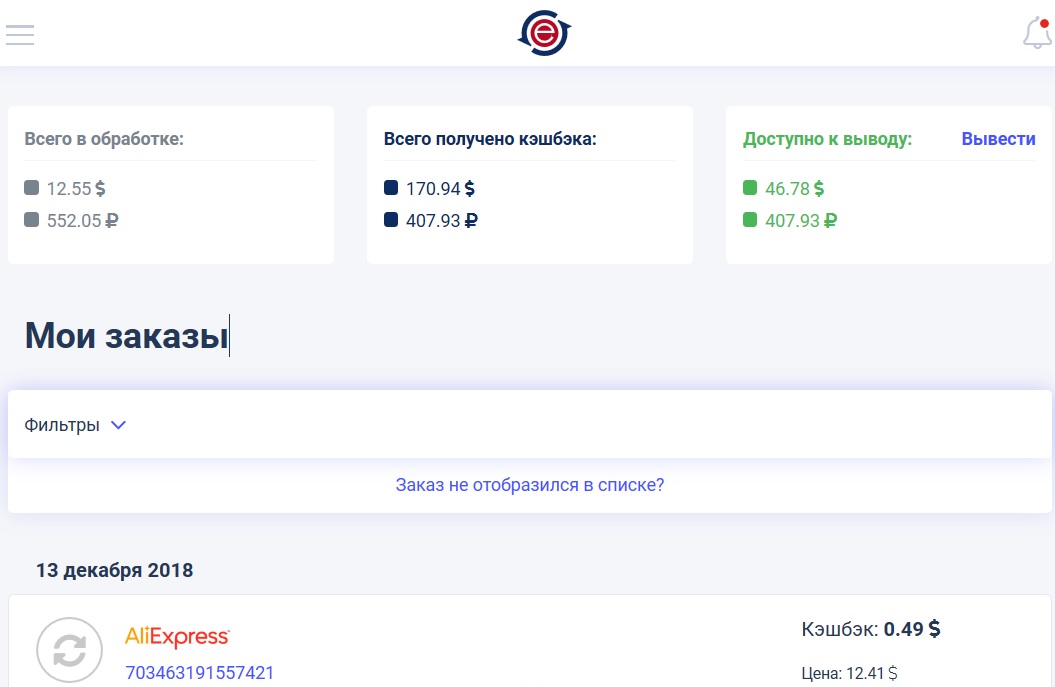
Task: Click the green square beside 407.93 ₽
Action: (x=750, y=220)
